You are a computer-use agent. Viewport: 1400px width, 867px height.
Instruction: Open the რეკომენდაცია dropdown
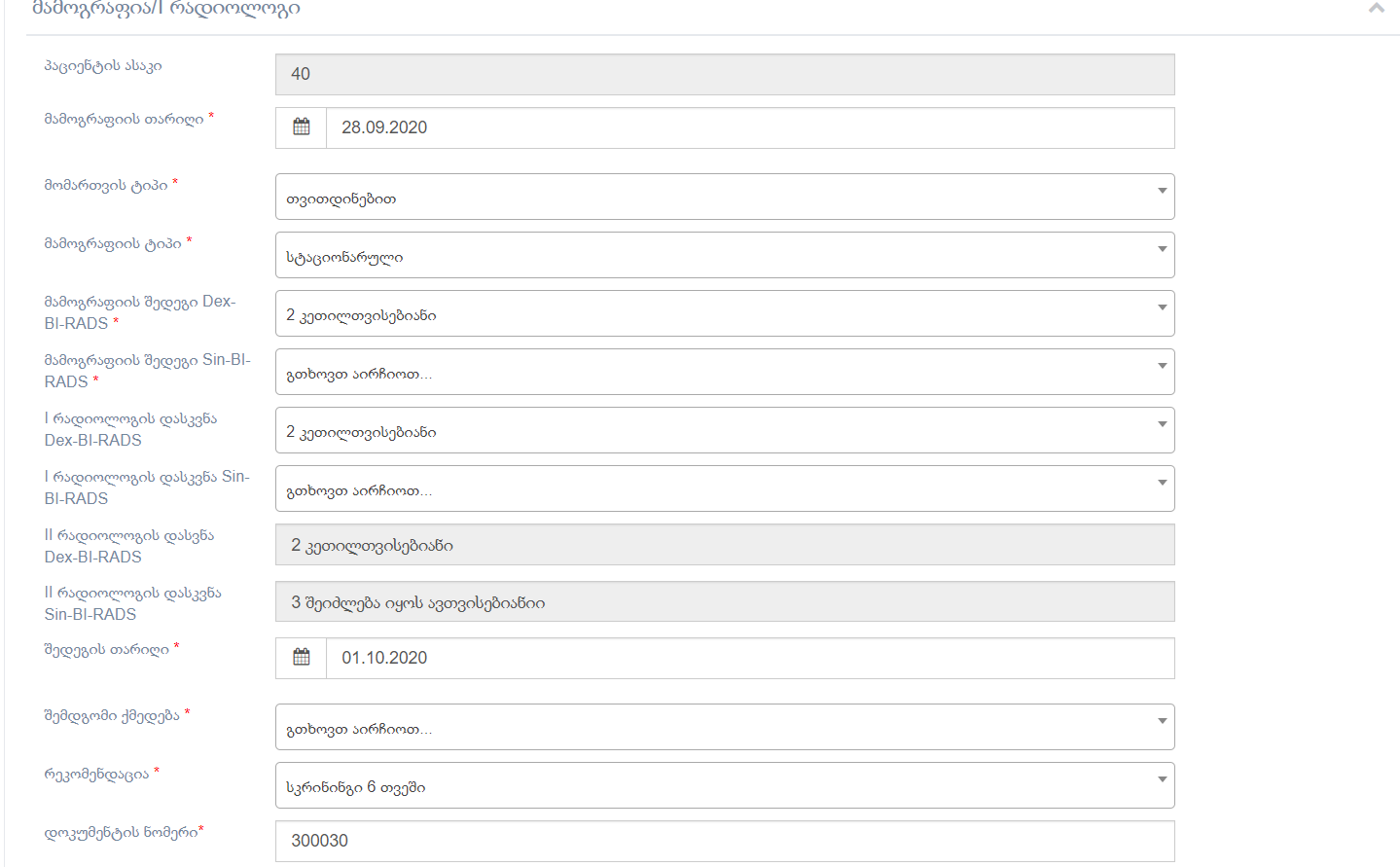tap(725, 785)
